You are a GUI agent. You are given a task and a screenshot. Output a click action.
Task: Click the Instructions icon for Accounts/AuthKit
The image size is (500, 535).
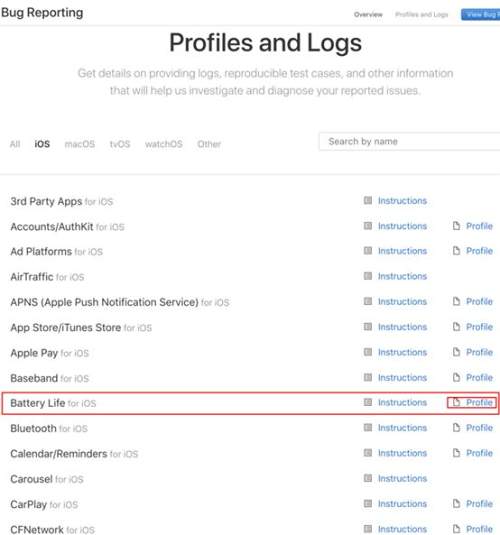(368, 226)
